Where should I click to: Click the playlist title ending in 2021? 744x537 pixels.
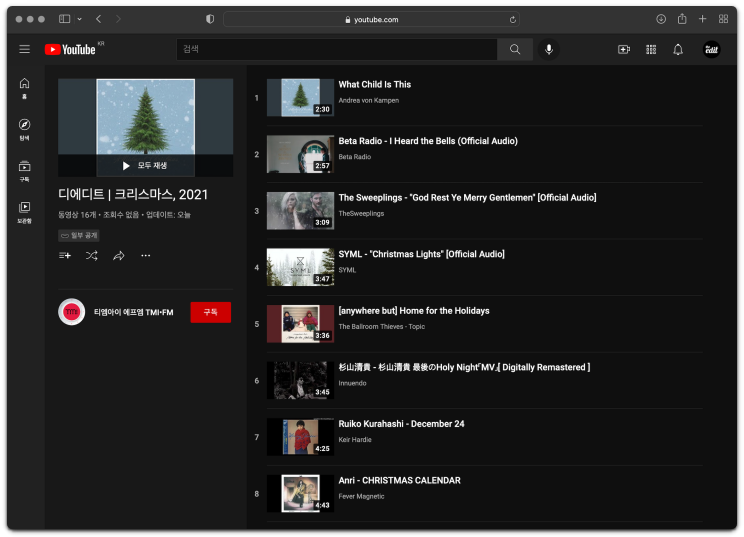click(133, 194)
